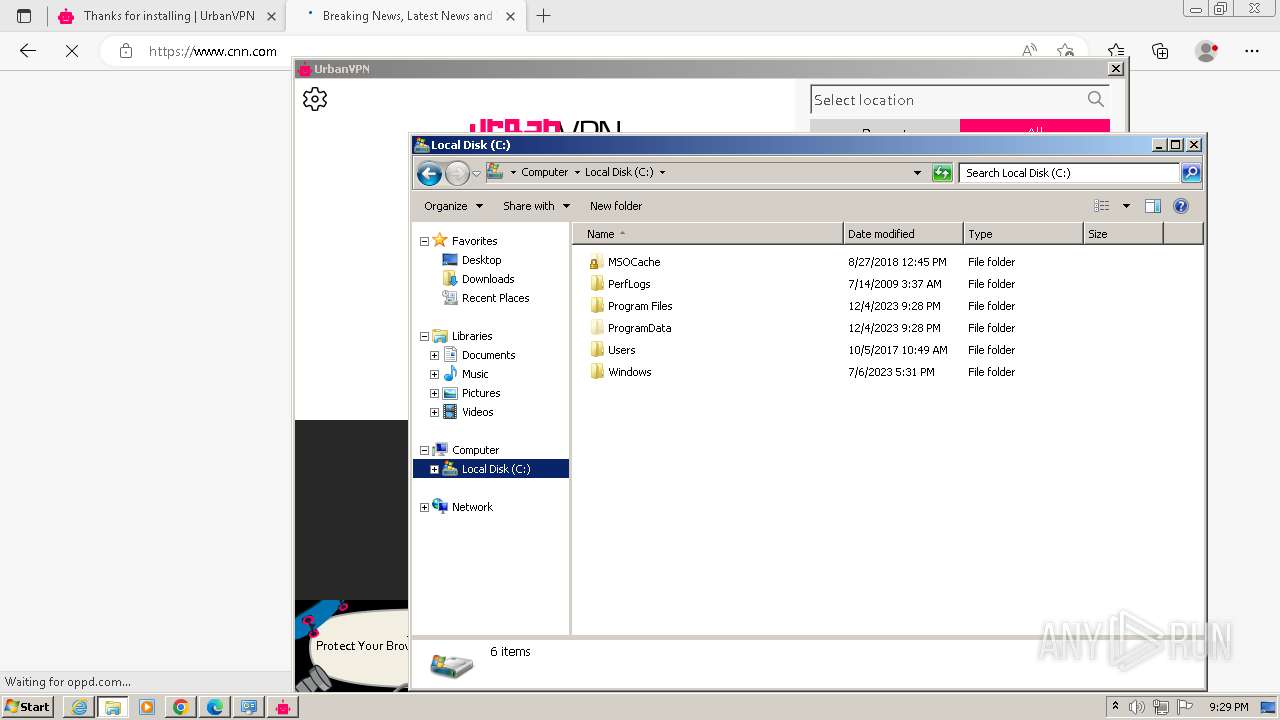Open browser Settings and more menu

tap(1252, 51)
